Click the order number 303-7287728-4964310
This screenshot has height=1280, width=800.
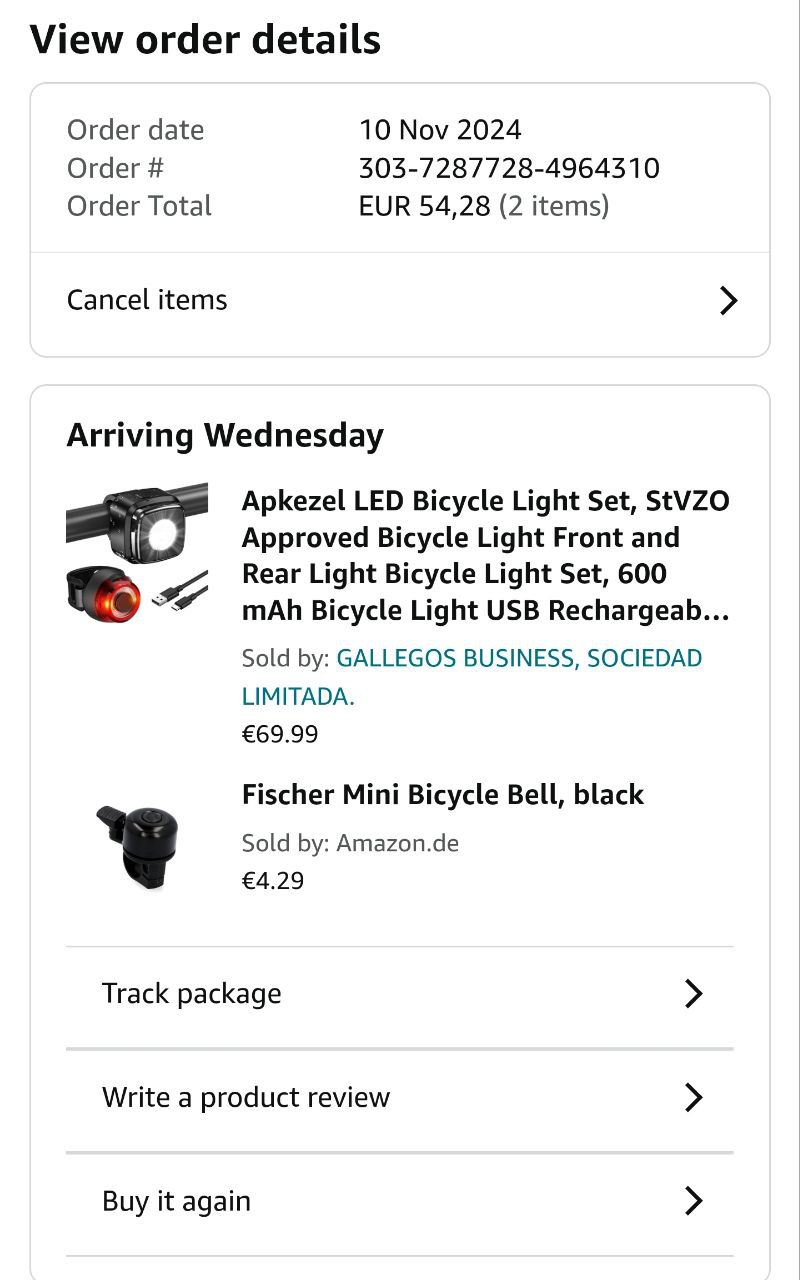click(509, 168)
